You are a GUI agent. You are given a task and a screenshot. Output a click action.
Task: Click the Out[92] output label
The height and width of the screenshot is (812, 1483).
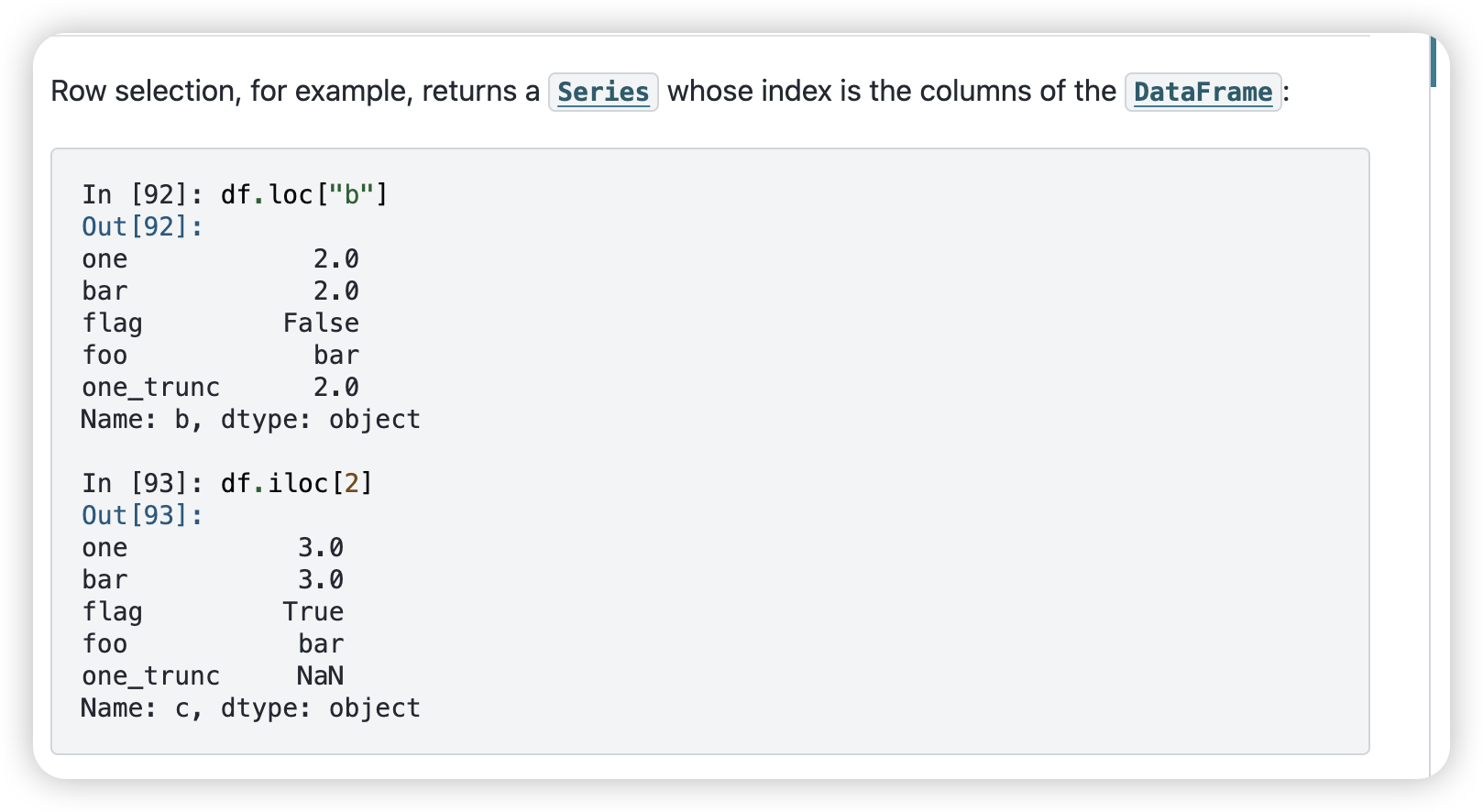(x=142, y=226)
